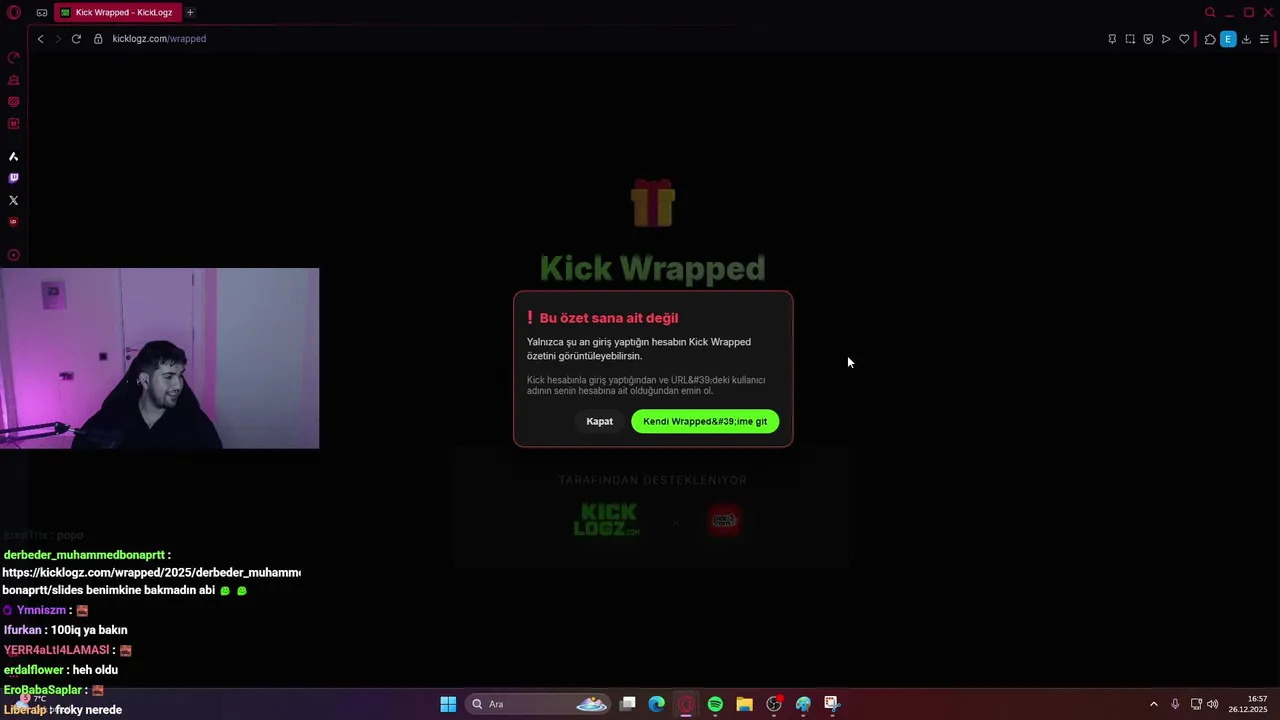1280x720 pixels.
Task: Click the red sponsor logo beside KickLogz
Action: tap(724, 520)
